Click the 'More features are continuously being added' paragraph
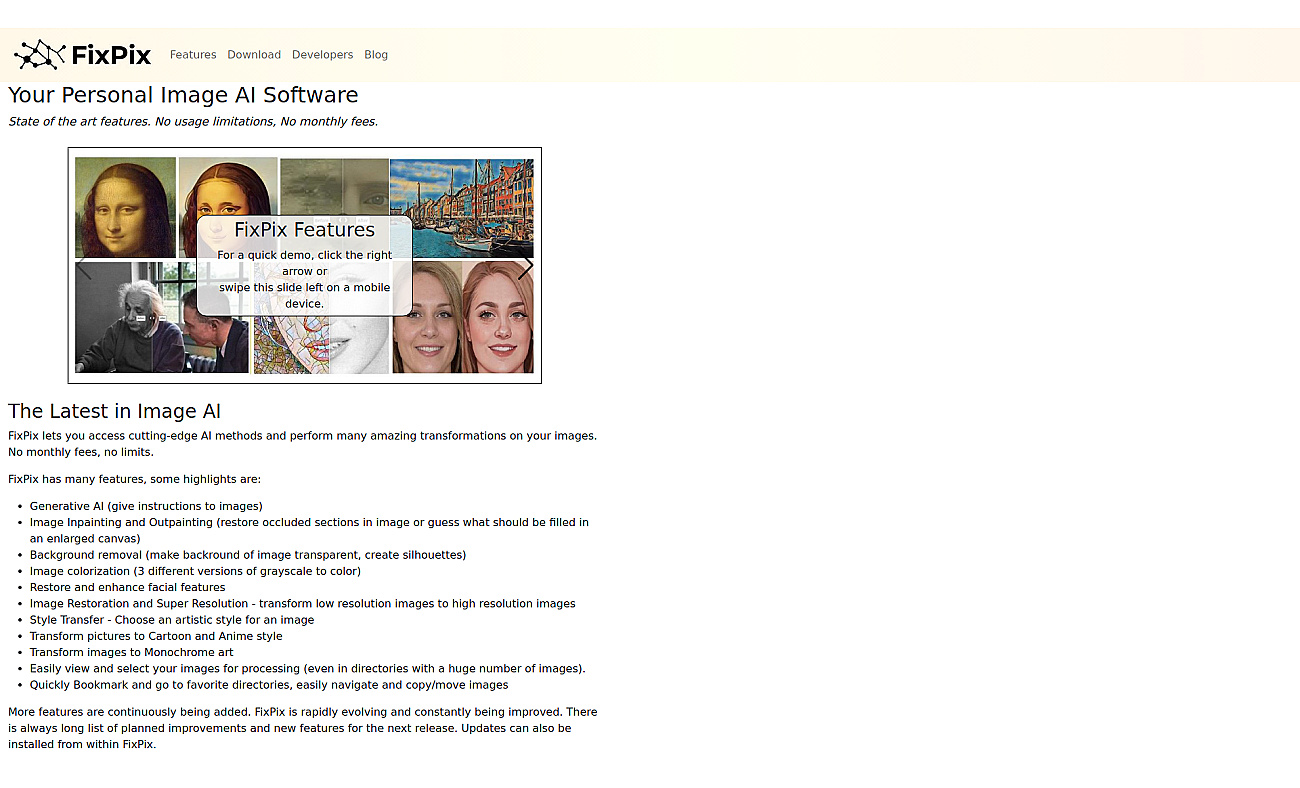 [303, 728]
